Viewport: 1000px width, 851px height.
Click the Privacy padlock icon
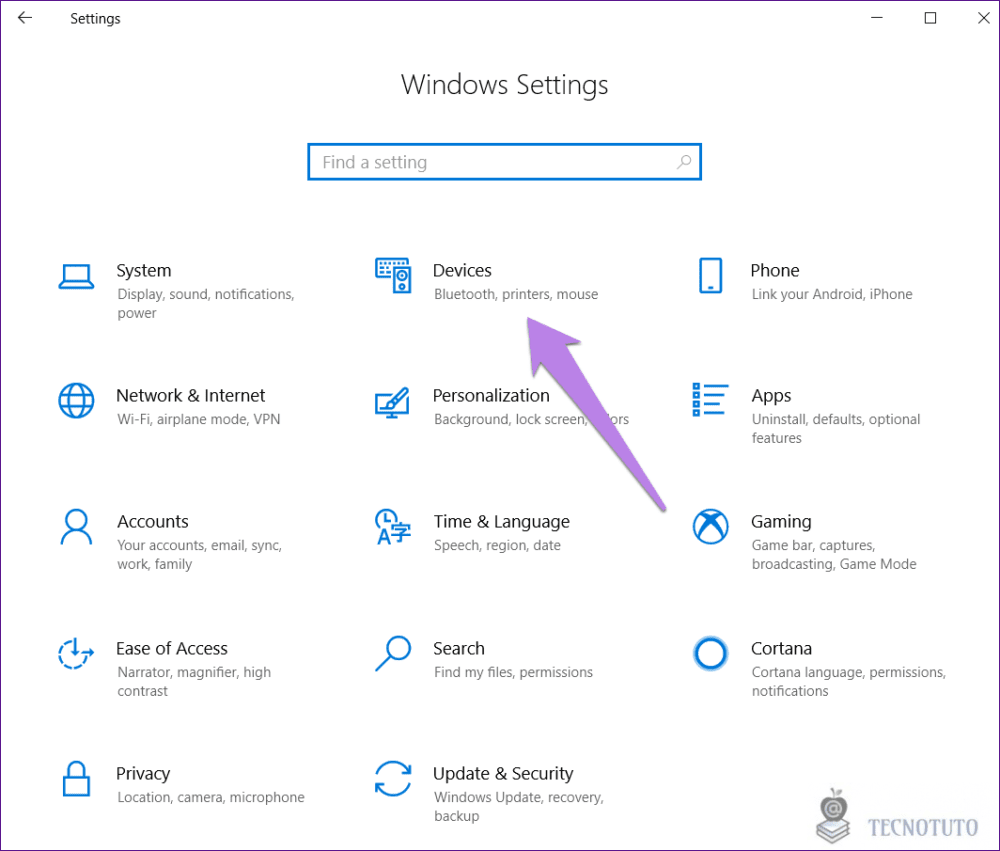(x=77, y=778)
